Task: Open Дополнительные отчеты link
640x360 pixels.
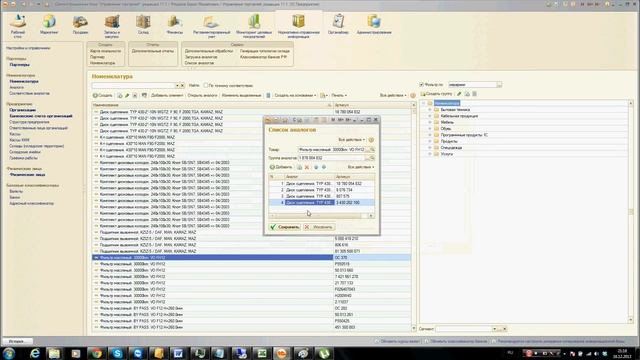Action: coord(153,51)
